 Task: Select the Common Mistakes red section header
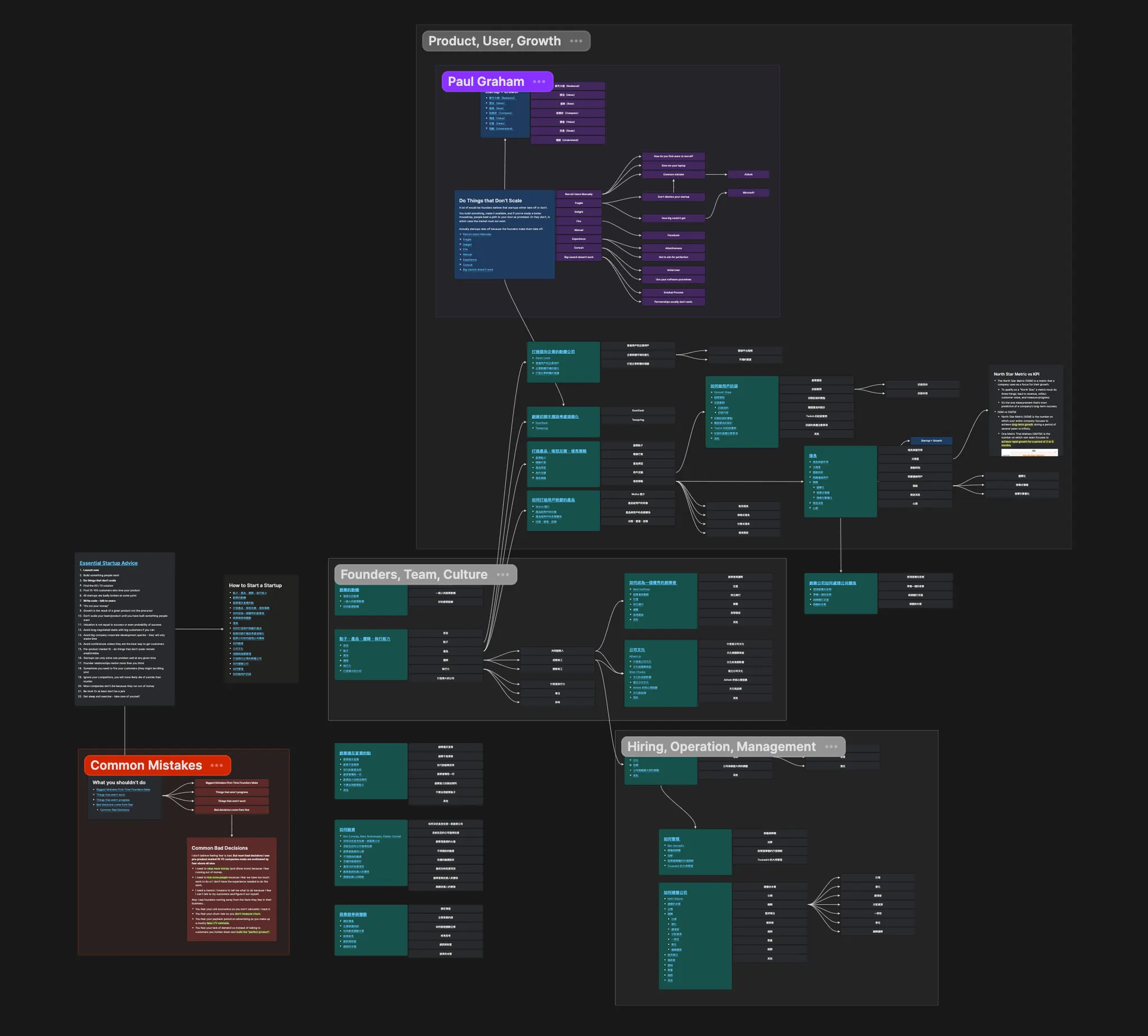pos(146,766)
